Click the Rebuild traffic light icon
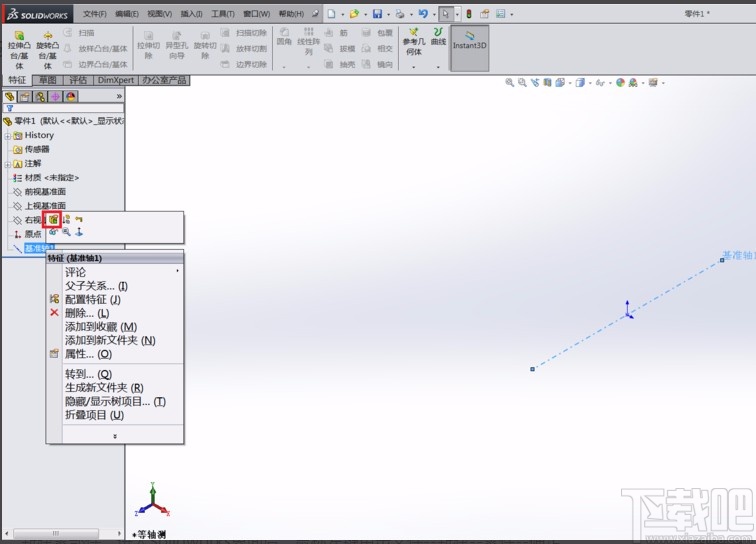Viewport: 756px width, 544px height. (469, 14)
